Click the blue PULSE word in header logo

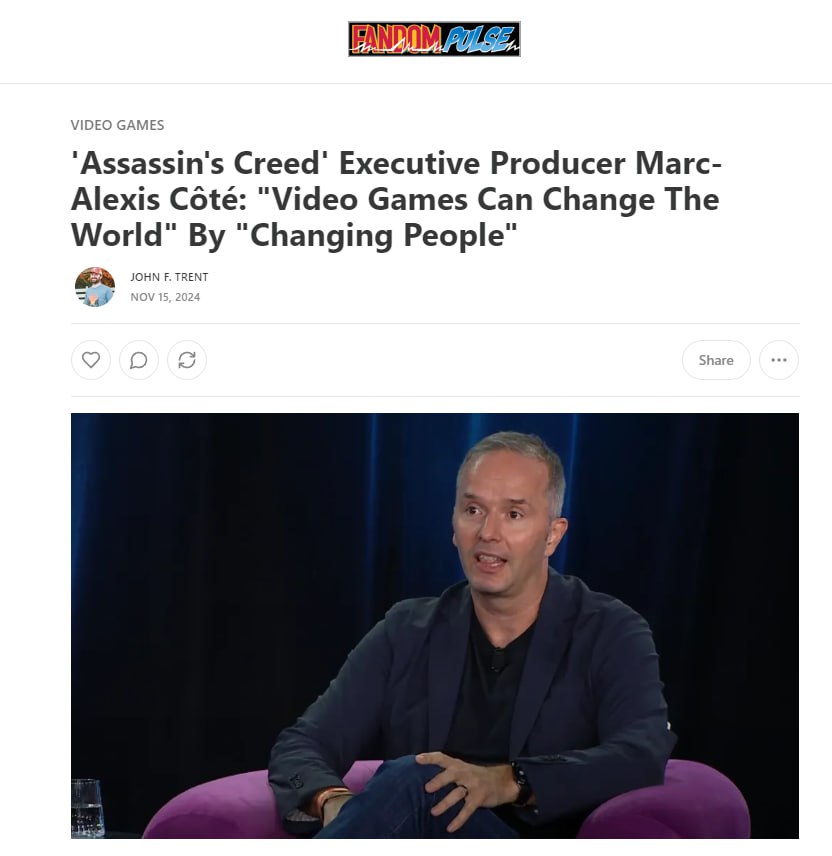(479, 40)
